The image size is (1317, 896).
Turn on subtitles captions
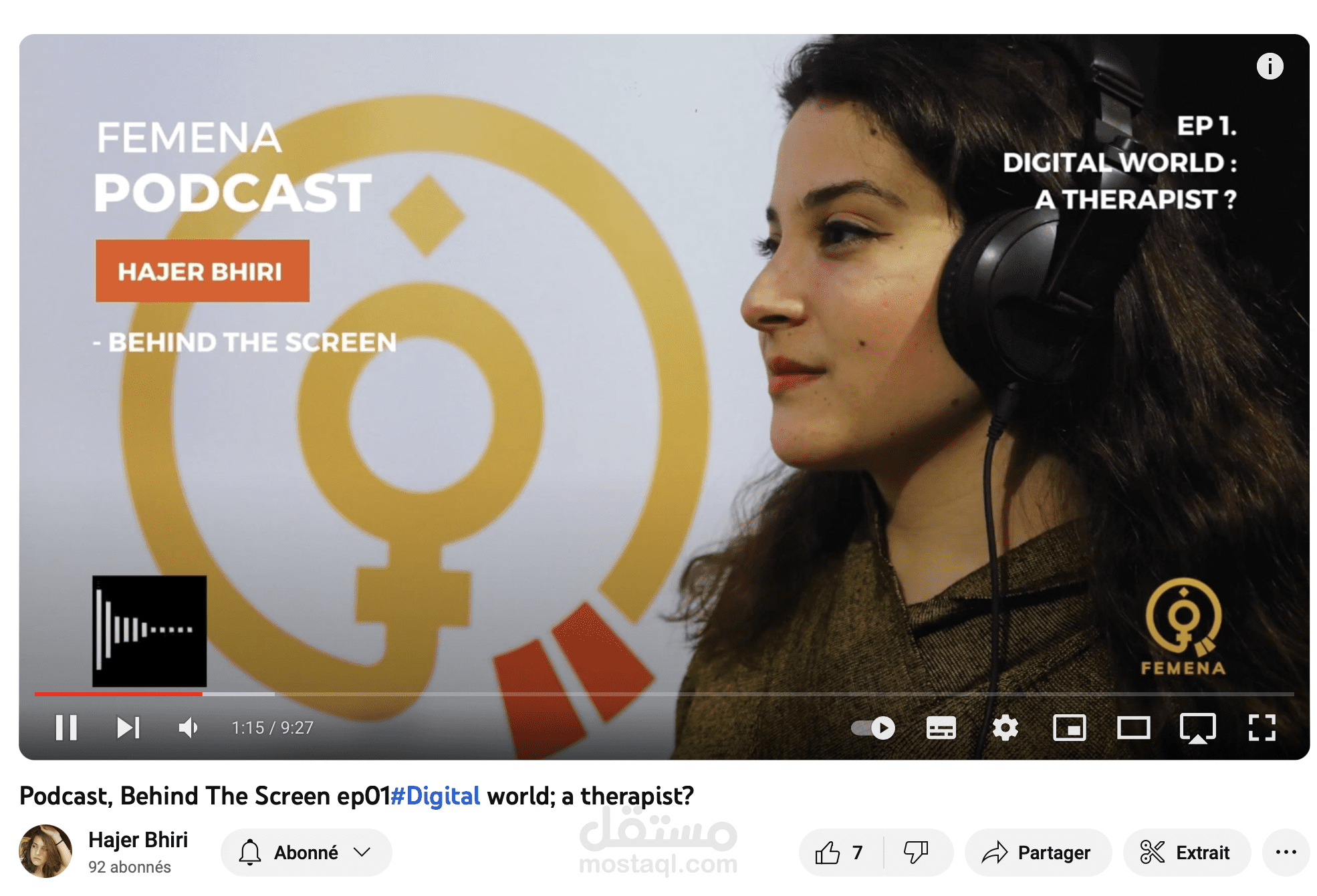tap(941, 728)
